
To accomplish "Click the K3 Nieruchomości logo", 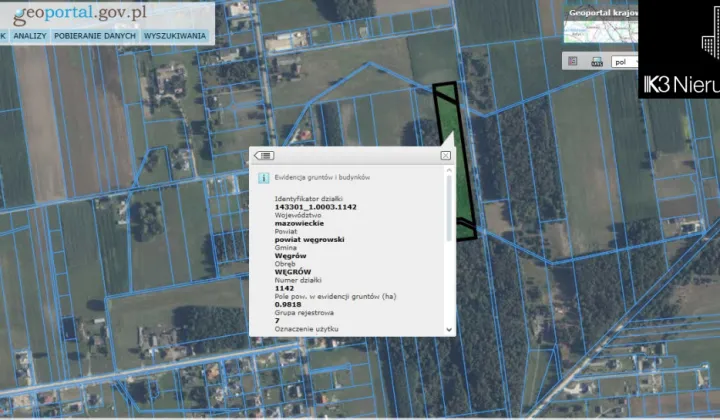I will (x=679, y=50).
